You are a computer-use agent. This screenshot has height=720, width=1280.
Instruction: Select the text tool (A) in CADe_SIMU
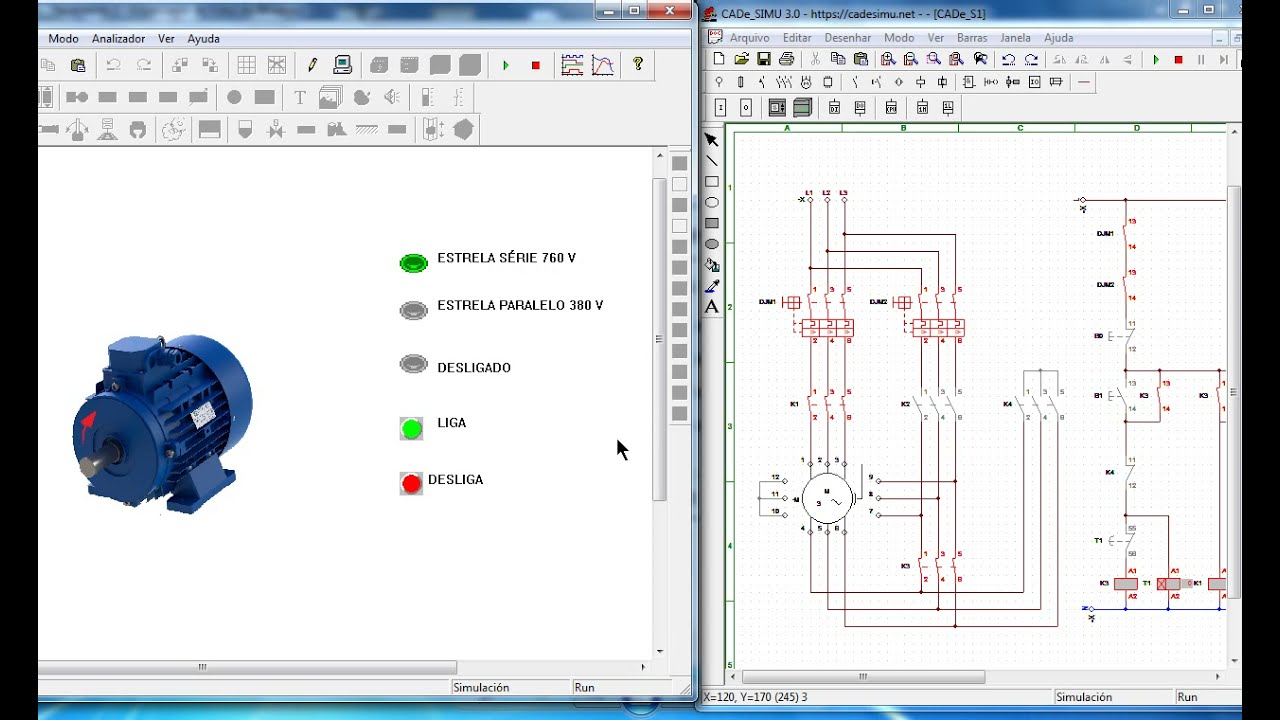[x=712, y=307]
